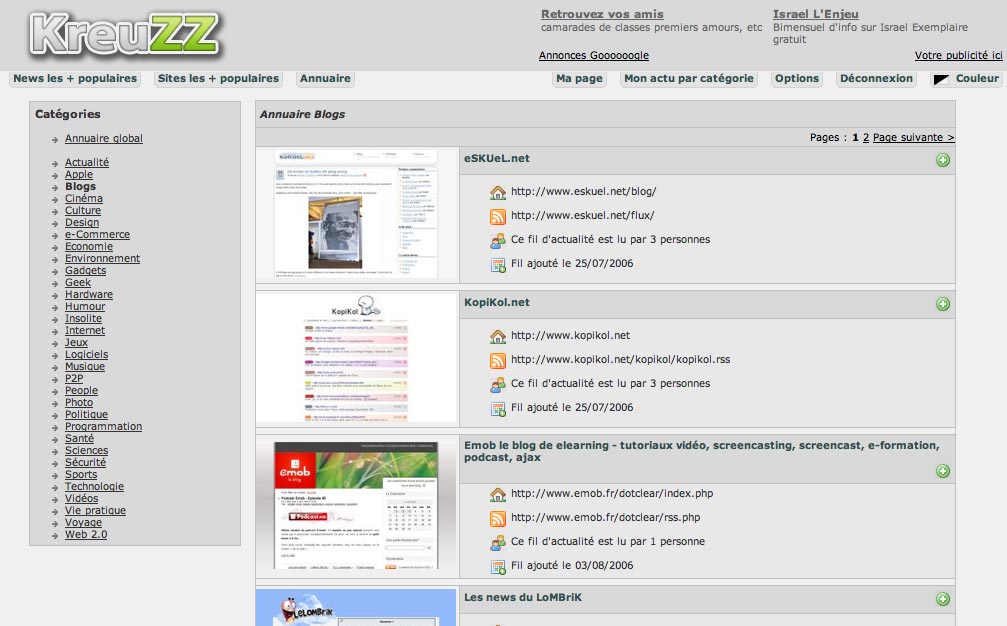Open News les + populaires
This screenshot has width=1007, height=626.
pyautogui.click(x=75, y=78)
